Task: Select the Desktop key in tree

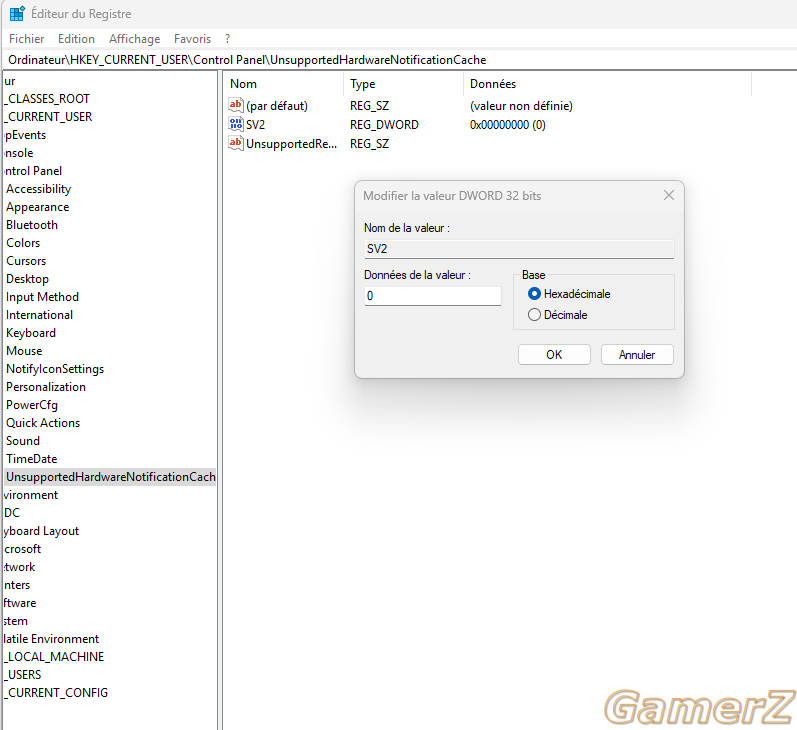Action: 27,279
